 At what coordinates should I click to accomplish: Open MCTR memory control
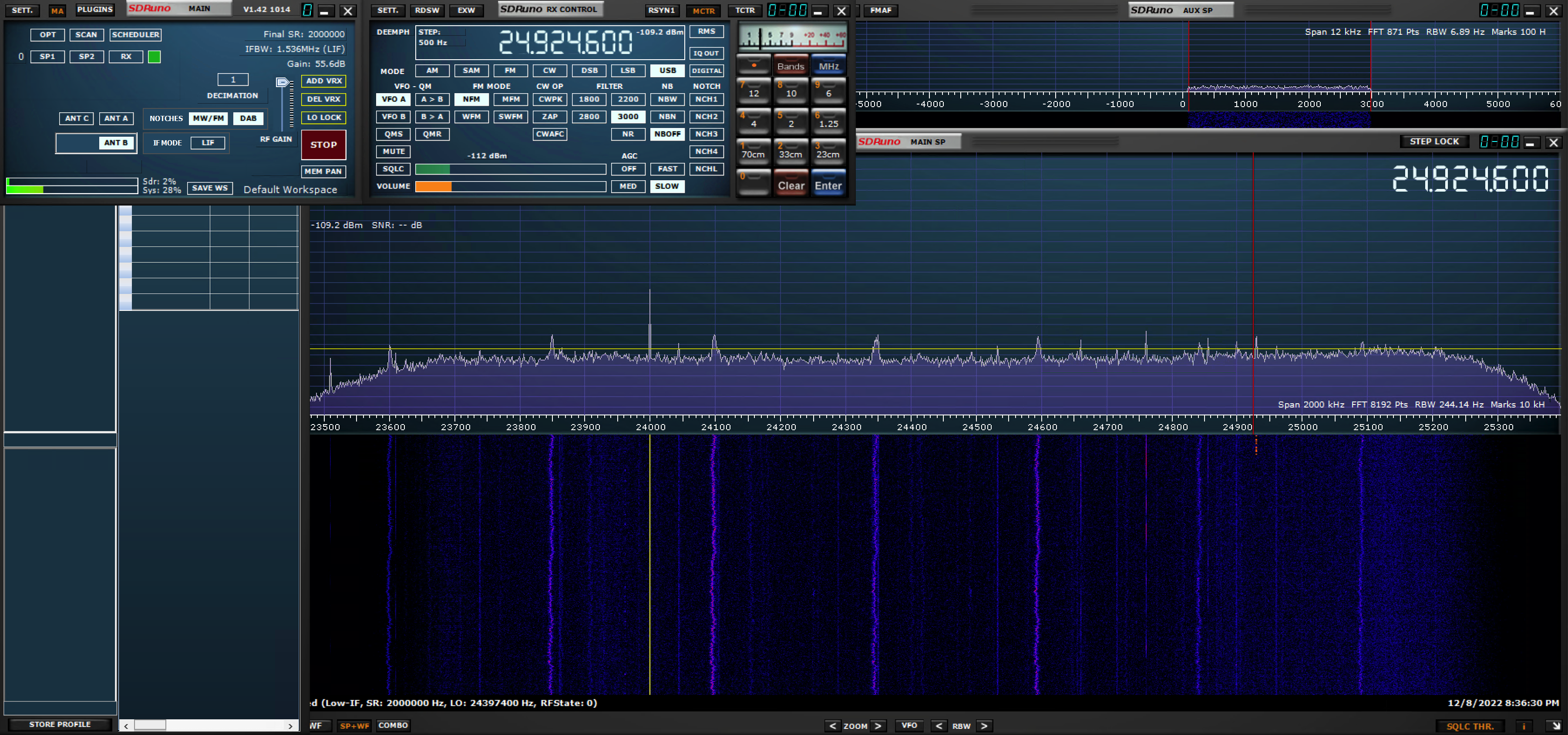coord(703,10)
